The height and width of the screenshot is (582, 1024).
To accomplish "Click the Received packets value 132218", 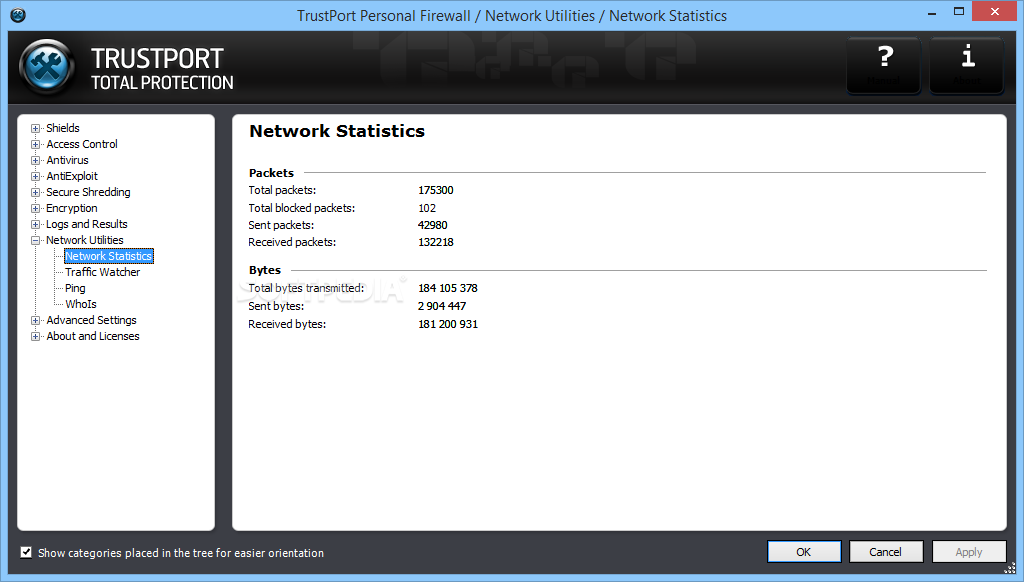I will click(436, 242).
